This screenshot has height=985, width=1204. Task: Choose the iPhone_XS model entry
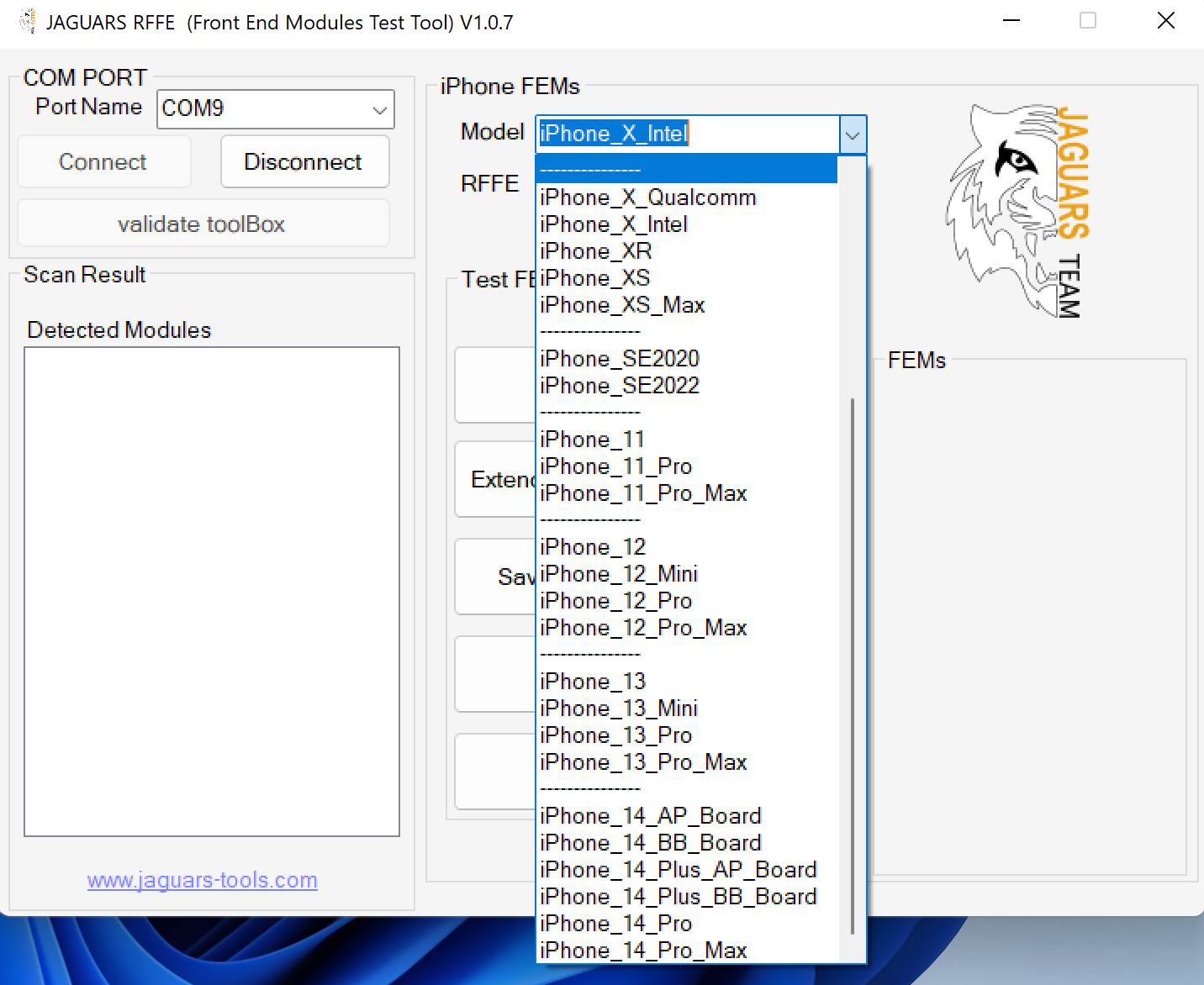coord(688,278)
